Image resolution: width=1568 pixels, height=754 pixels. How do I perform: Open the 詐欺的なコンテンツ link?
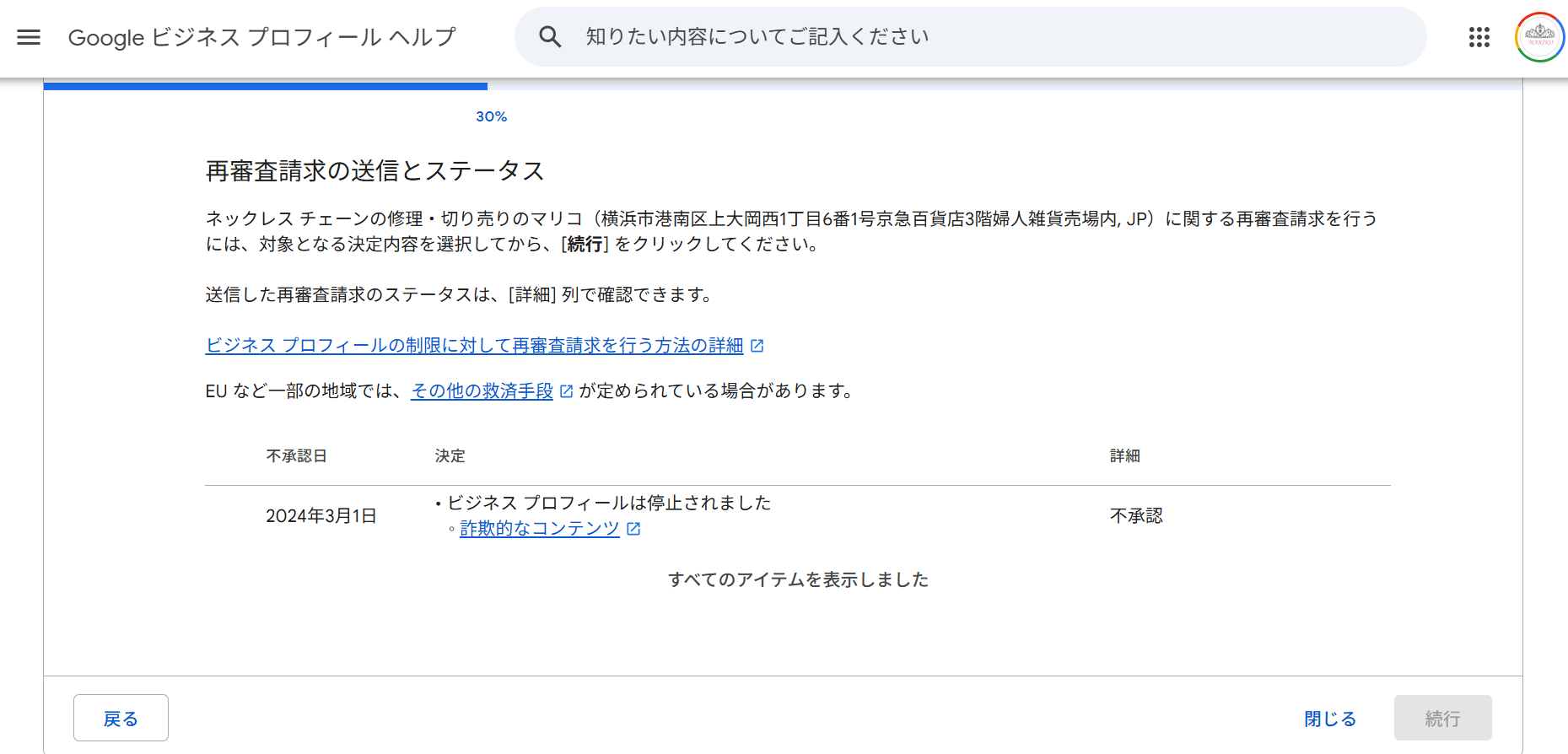[540, 528]
